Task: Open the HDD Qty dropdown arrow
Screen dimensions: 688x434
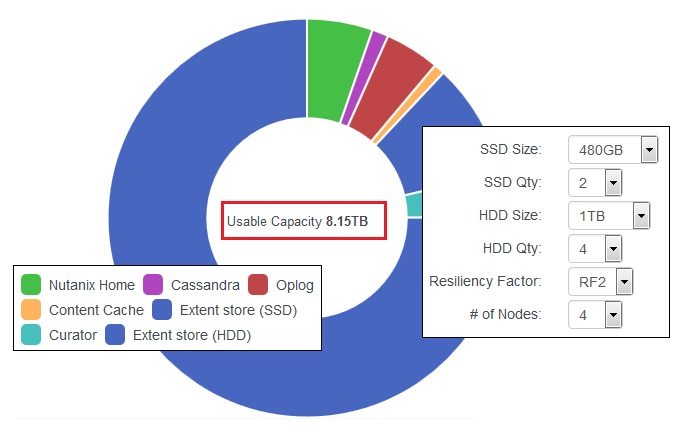Action: [613, 248]
